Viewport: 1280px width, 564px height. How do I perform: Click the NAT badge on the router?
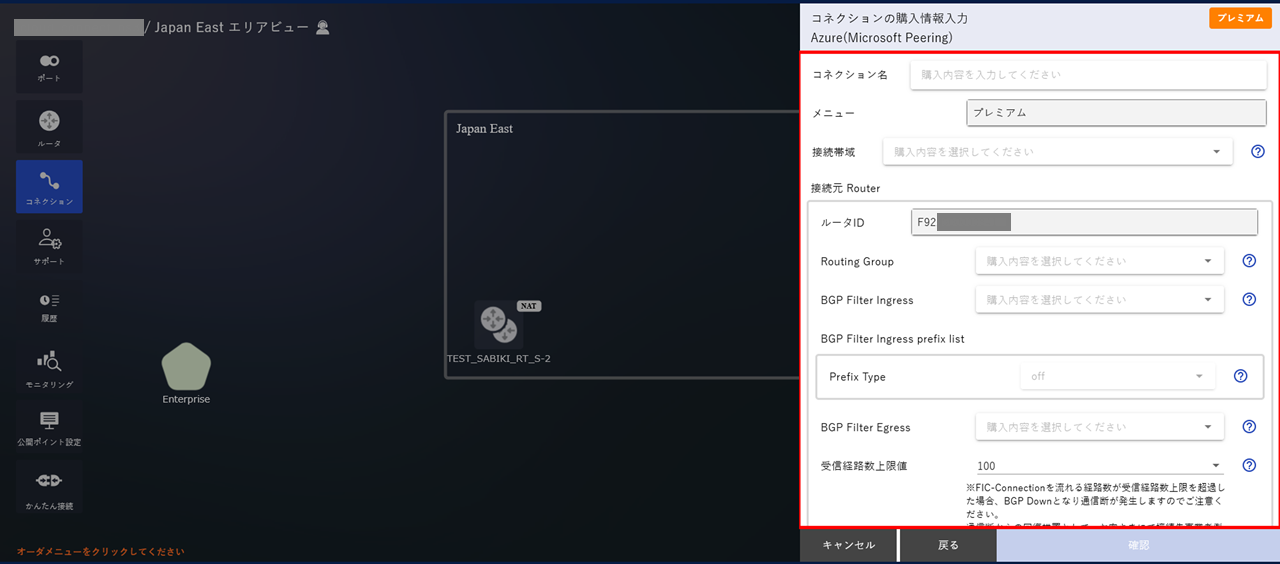529,306
